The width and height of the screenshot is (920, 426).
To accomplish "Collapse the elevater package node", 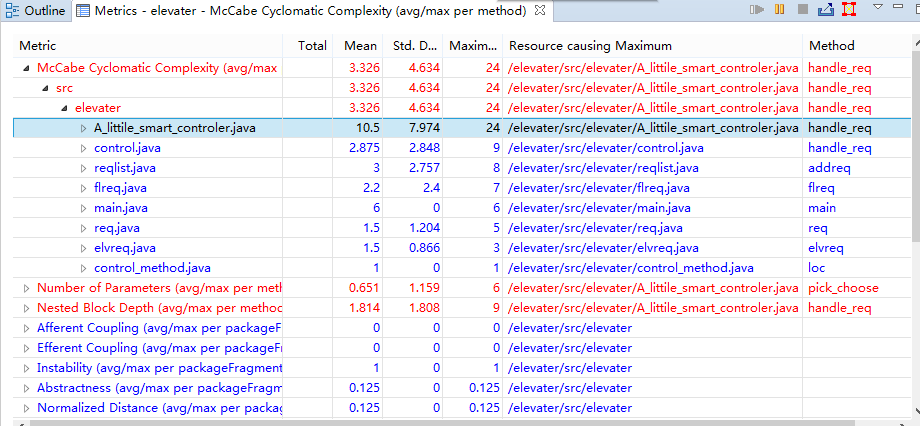I will [63, 108].
